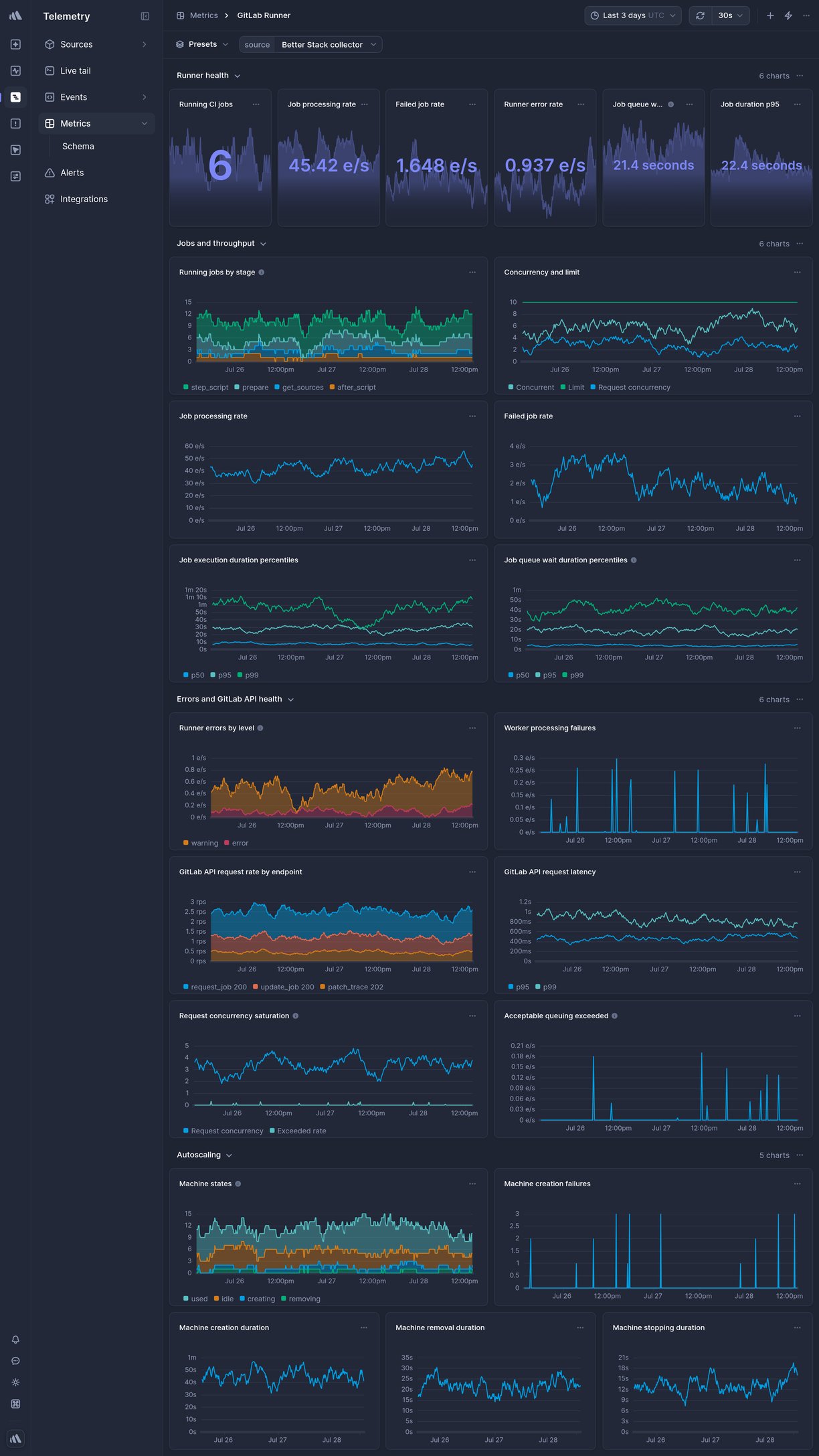Click the info icon on Job queue w... card
Screen dimensions: 819x1456
pyautogui.click(x=671, y=104)
